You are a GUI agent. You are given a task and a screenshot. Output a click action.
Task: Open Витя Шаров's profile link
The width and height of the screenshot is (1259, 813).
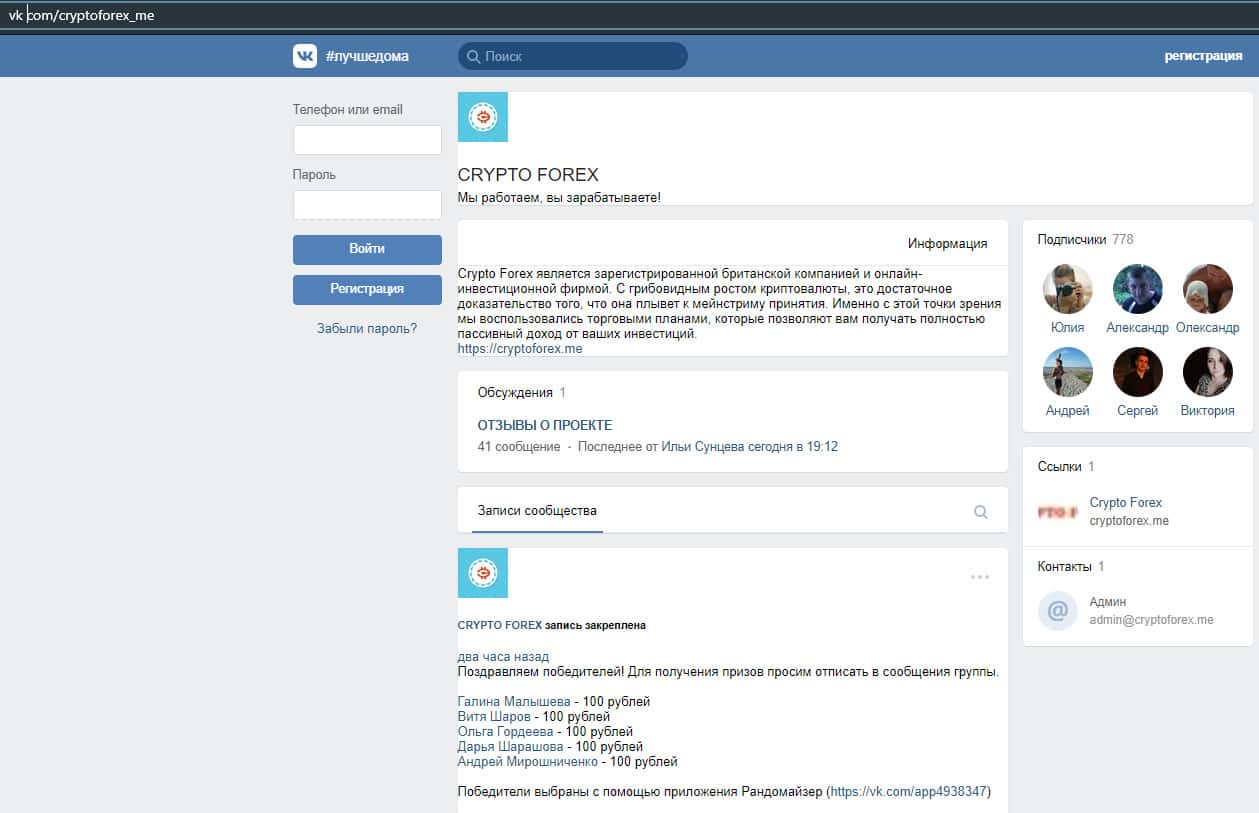(x=494, y=717)
